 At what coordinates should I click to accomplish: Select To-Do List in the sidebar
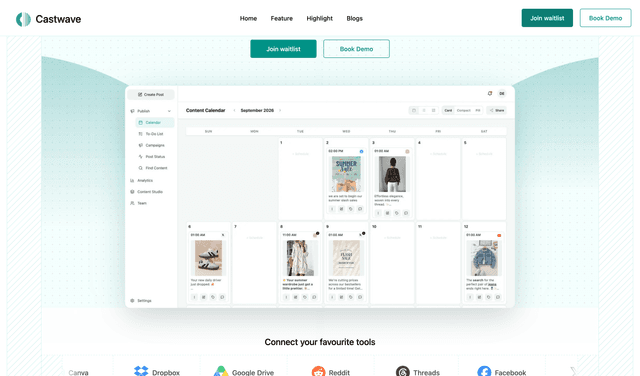click(x=155, y=134)
